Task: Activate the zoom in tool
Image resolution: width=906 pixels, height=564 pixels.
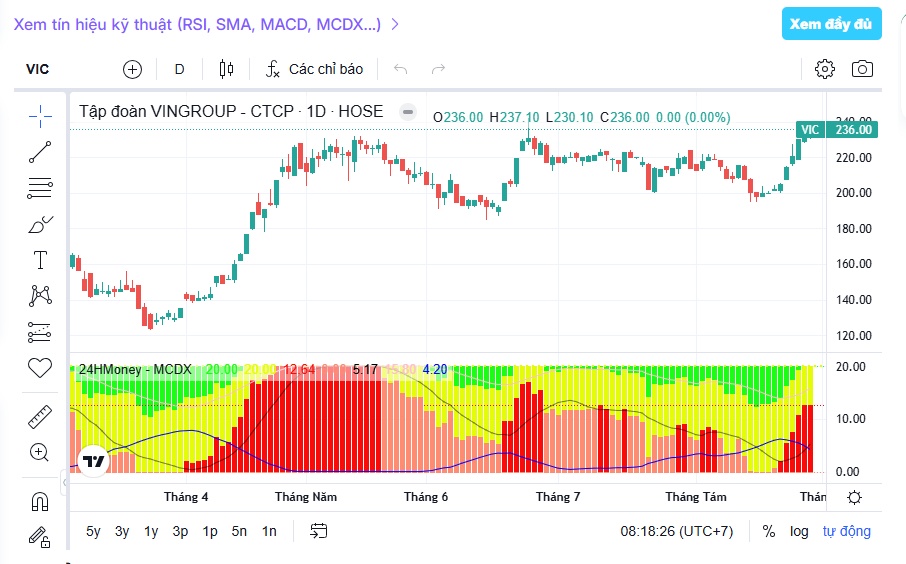Action: pos(40,452)
